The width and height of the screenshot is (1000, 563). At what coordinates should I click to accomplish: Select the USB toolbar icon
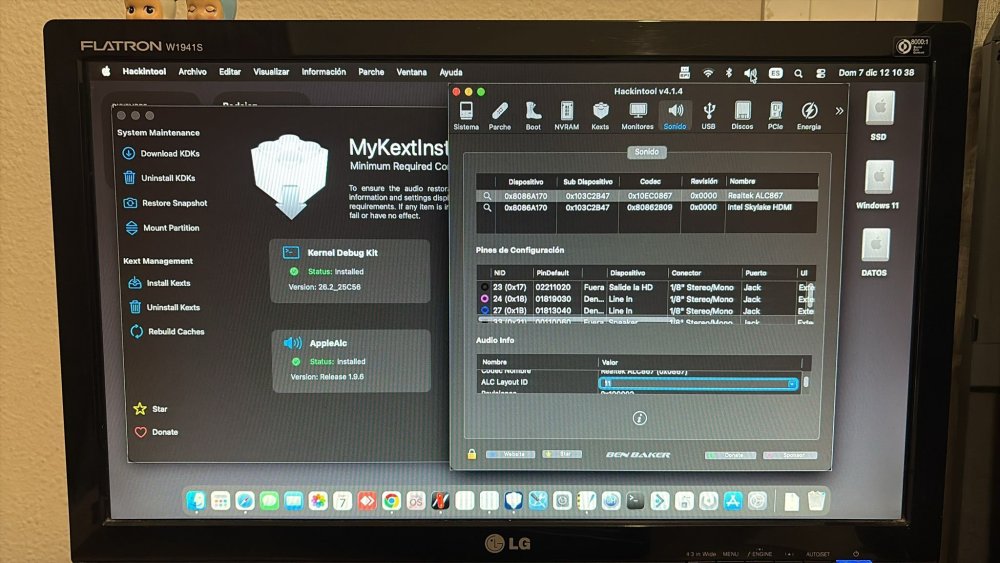[709, 115]
